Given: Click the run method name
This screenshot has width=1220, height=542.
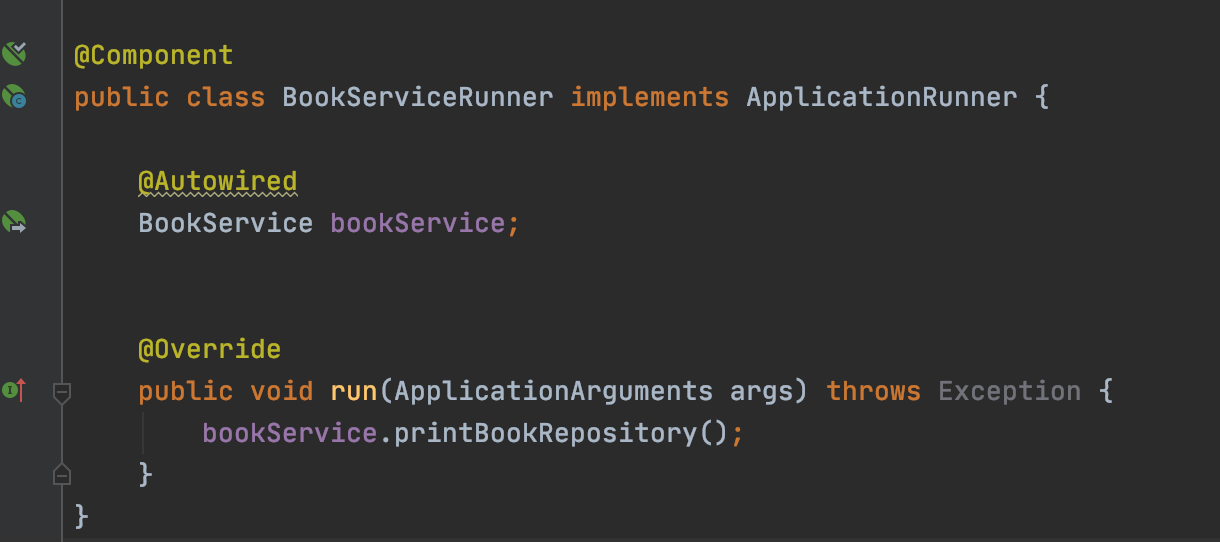Looking at the screenshot, I should point(354,391).
